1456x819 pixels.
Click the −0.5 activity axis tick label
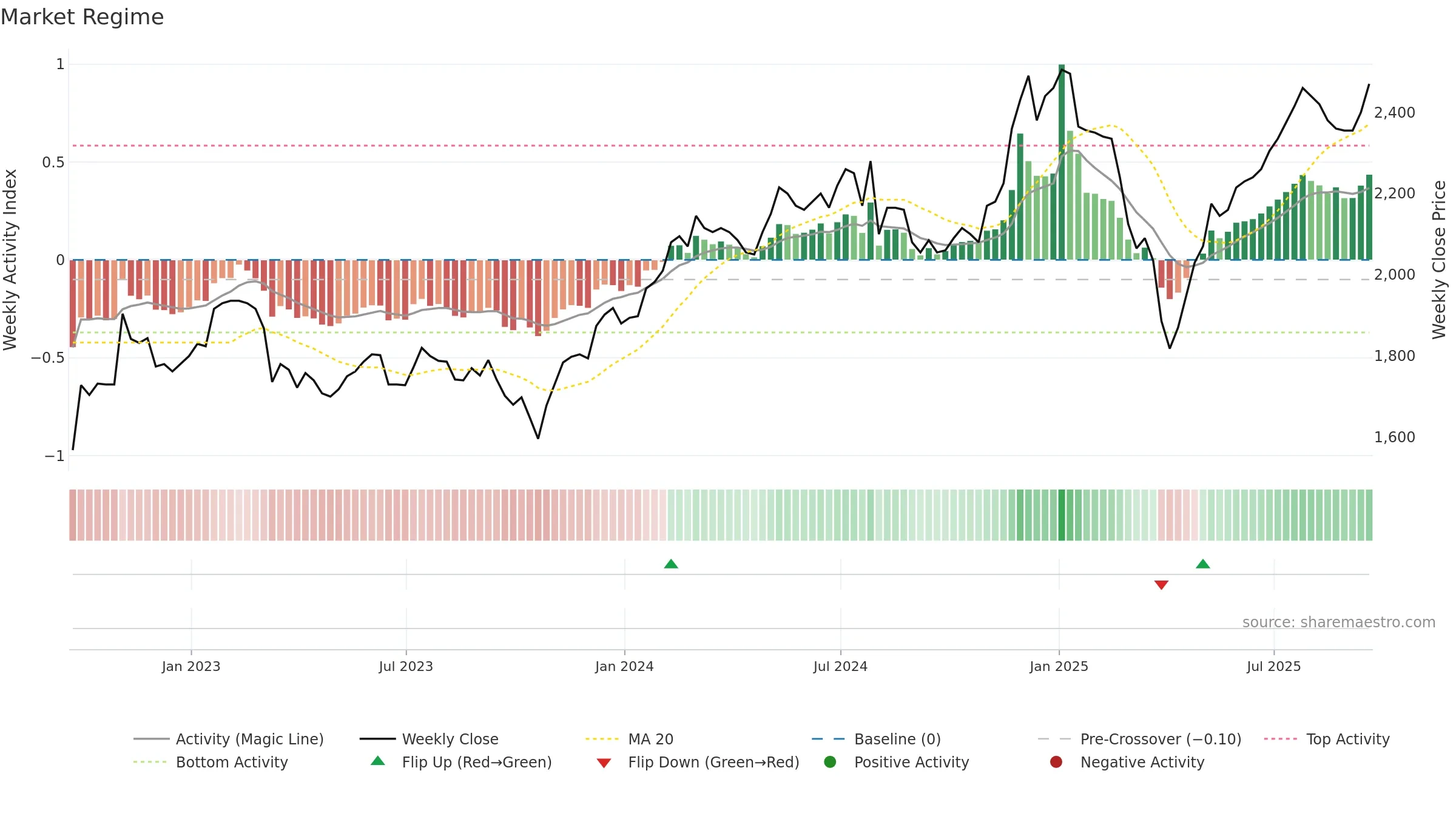pos(47,358)
